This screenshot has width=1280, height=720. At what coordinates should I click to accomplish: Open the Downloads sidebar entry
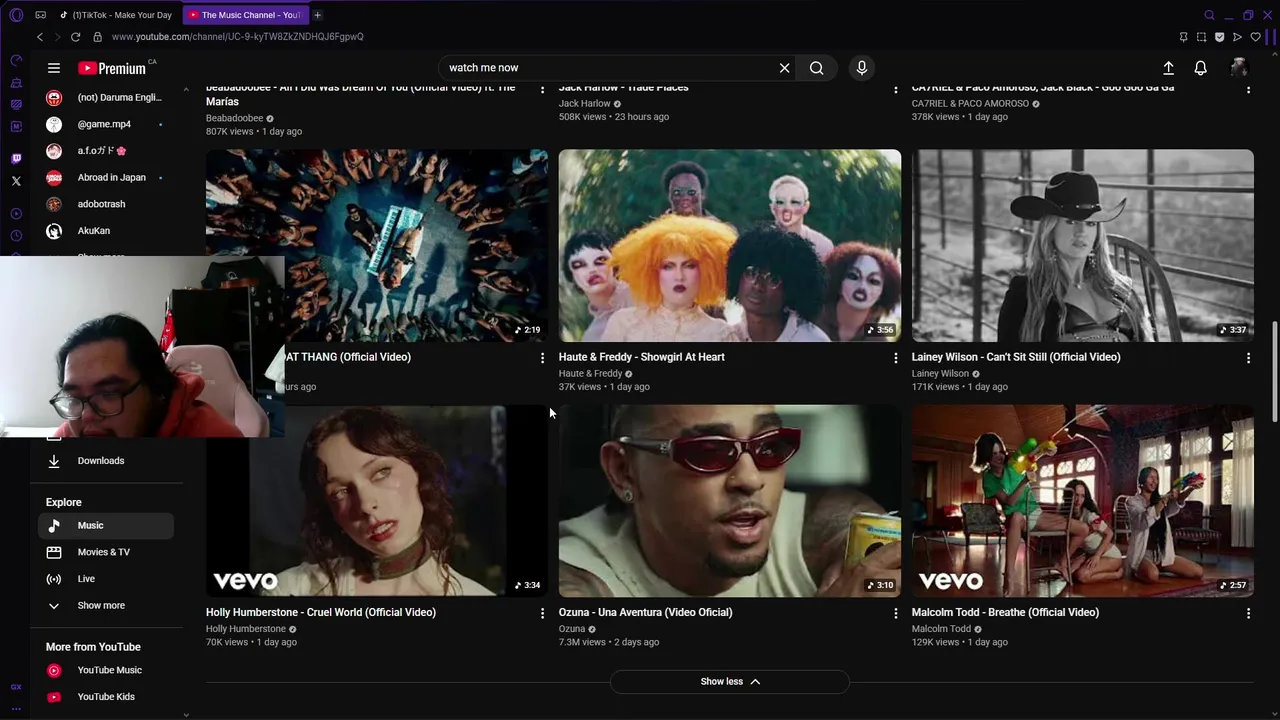coord(106,461)
